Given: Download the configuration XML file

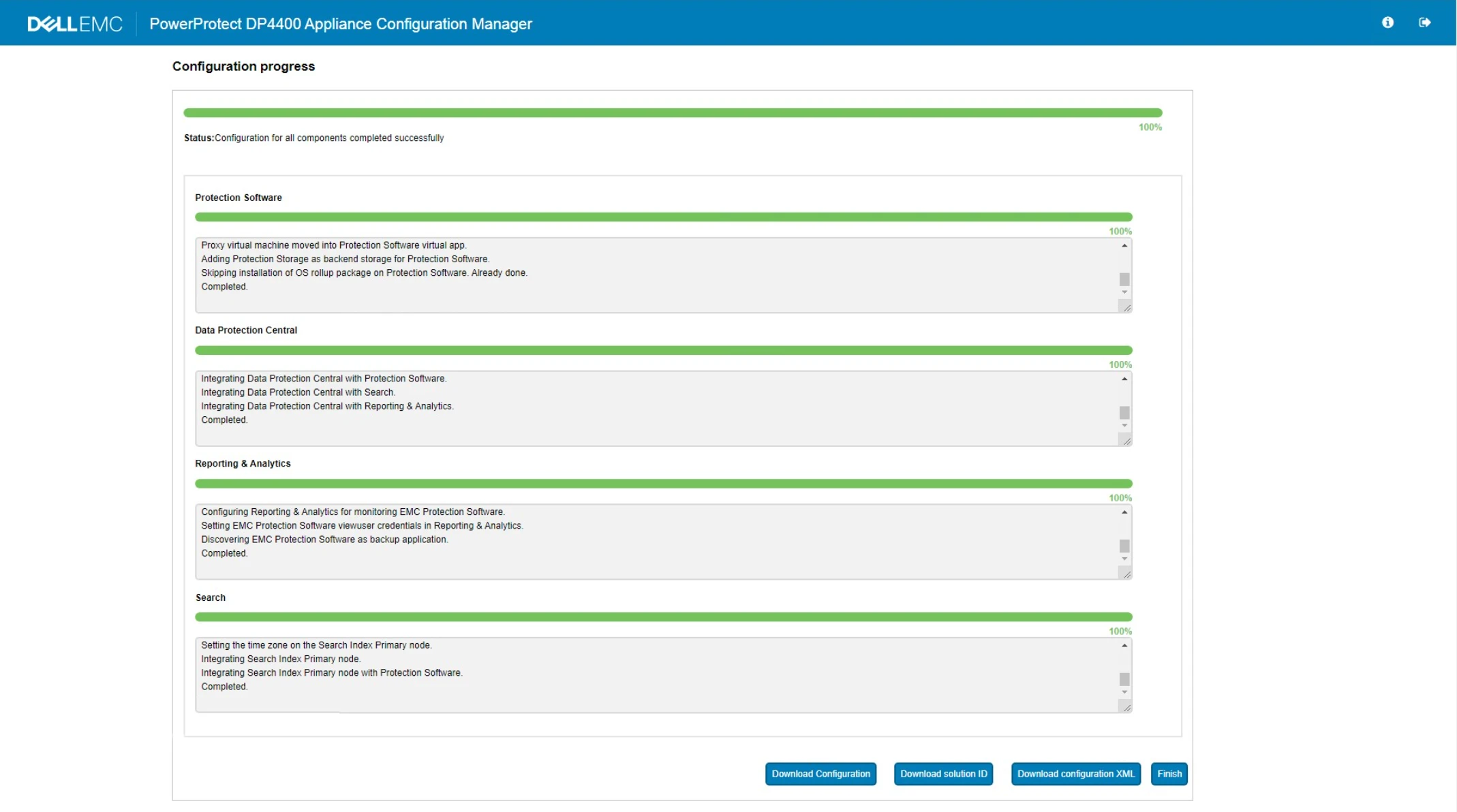Looking at the screenshot, I should coord(1075,774).
